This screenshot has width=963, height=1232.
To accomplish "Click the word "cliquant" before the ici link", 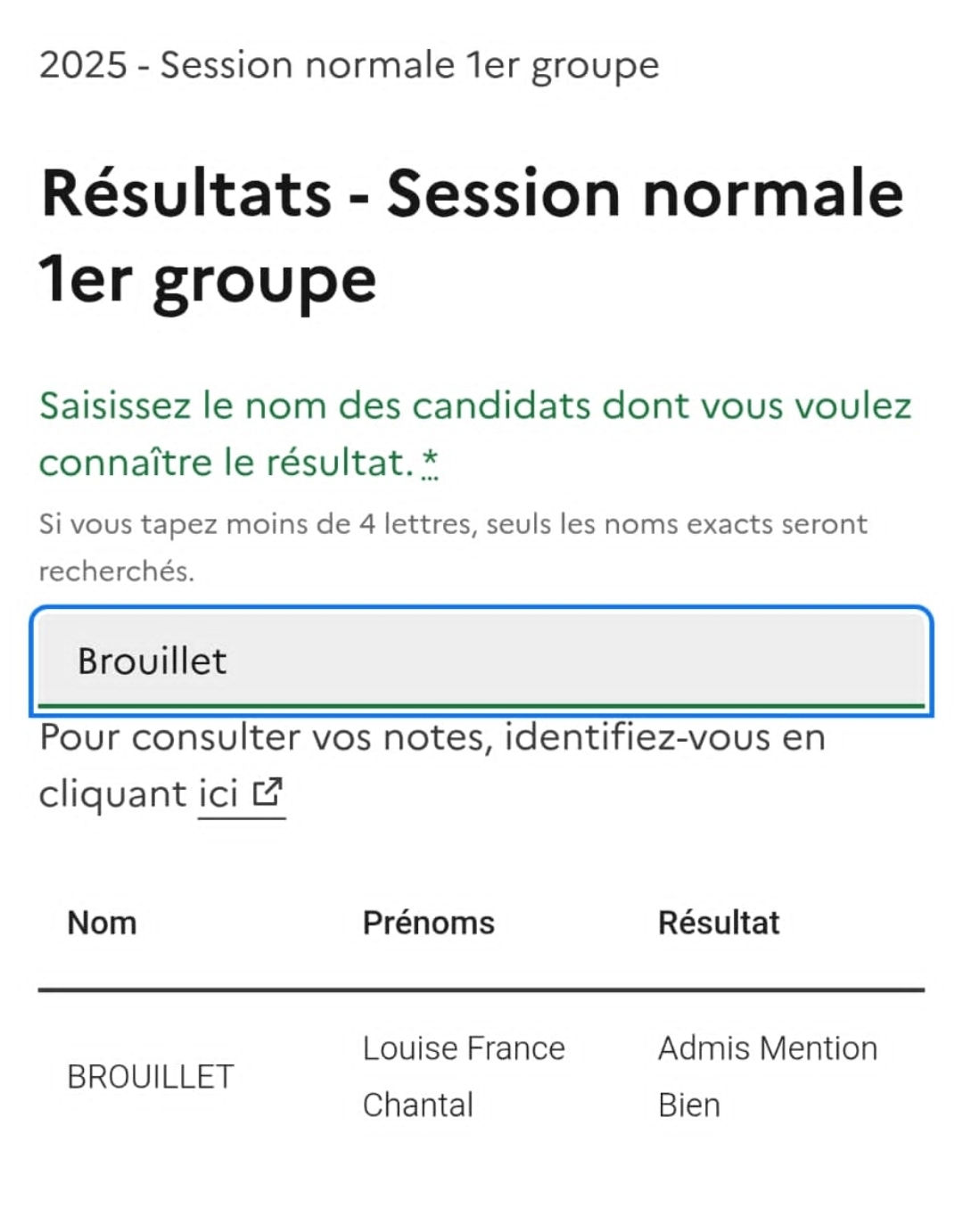I will point(113,793).
